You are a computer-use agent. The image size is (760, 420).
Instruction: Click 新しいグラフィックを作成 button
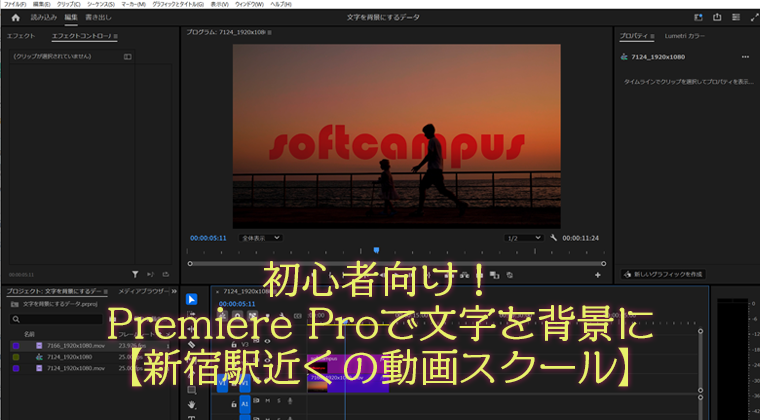pyautogui.click(x=663, y=274)
